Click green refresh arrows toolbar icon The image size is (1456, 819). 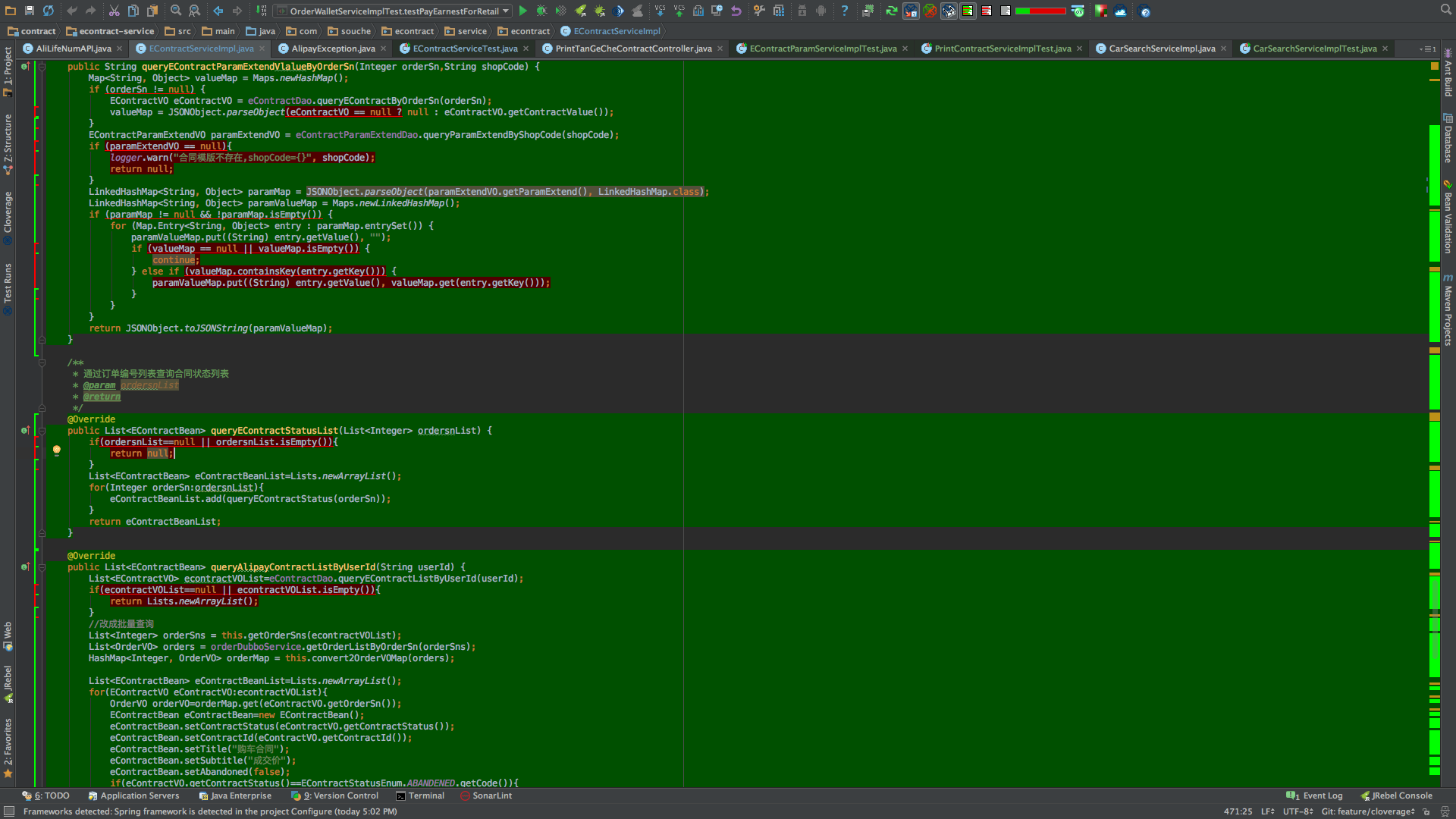tap(892, 11)
